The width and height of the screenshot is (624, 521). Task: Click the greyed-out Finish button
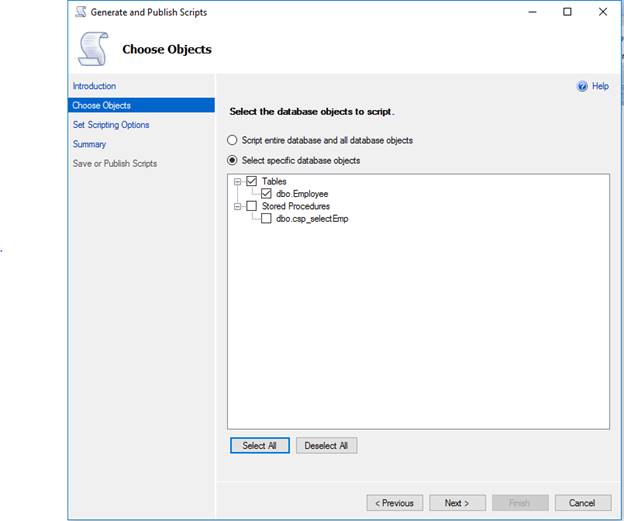click(x=520, y=503)
